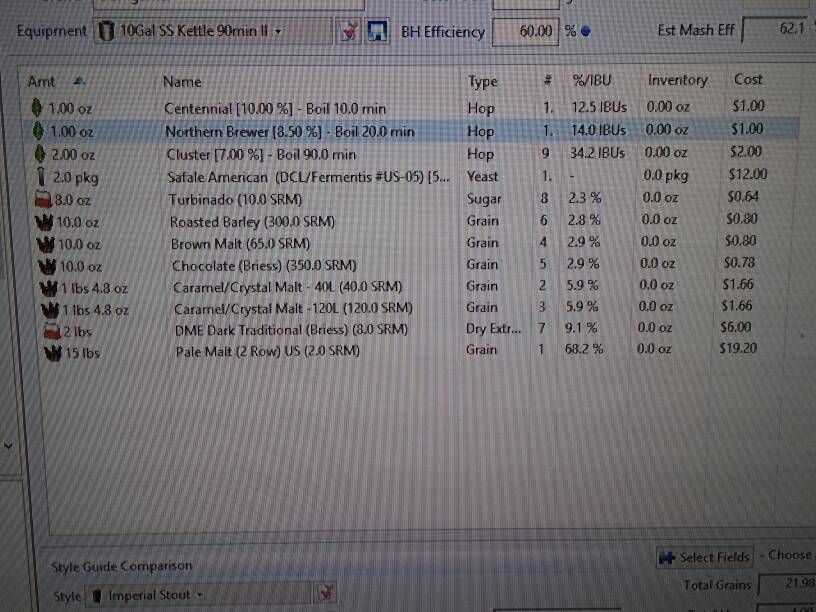Click the Total Grains value field
This screenshot has width=816, height=612.
(787, 584)
